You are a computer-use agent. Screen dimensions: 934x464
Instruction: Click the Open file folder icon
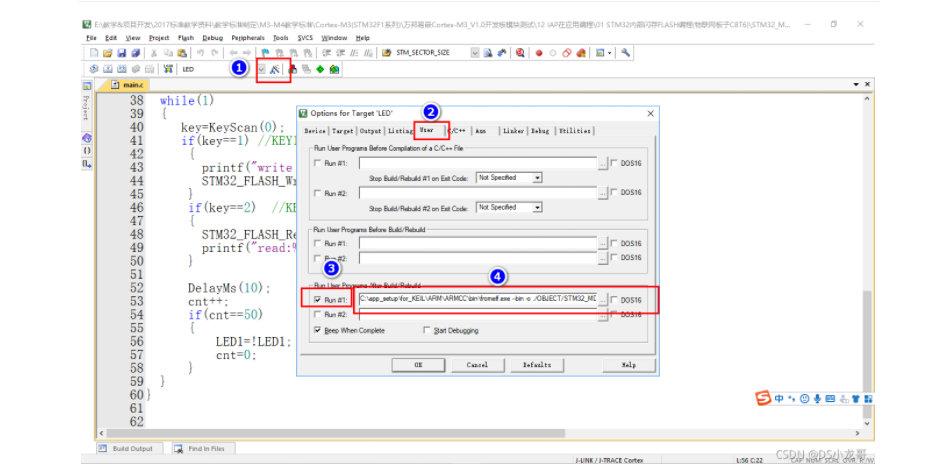coord(107,52)
